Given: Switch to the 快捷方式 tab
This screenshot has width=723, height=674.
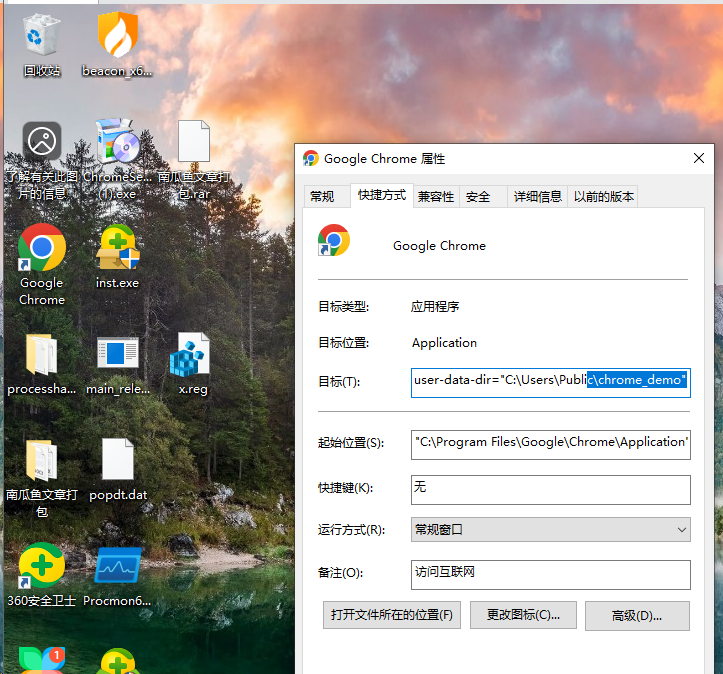Looking at the screenshot, I should click(382, 195).
